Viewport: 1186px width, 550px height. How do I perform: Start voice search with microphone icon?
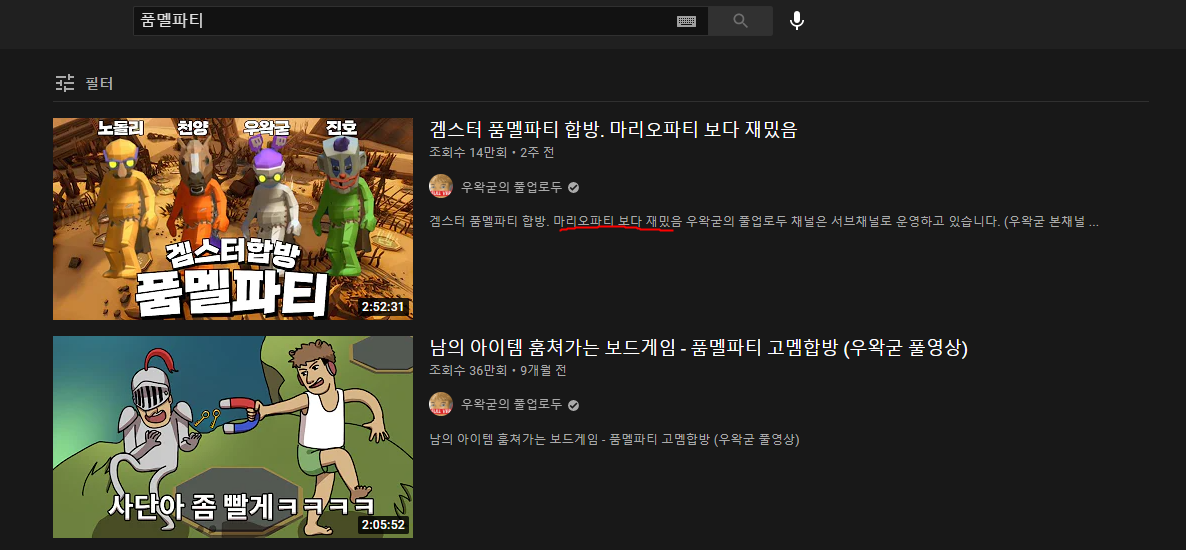796,21
